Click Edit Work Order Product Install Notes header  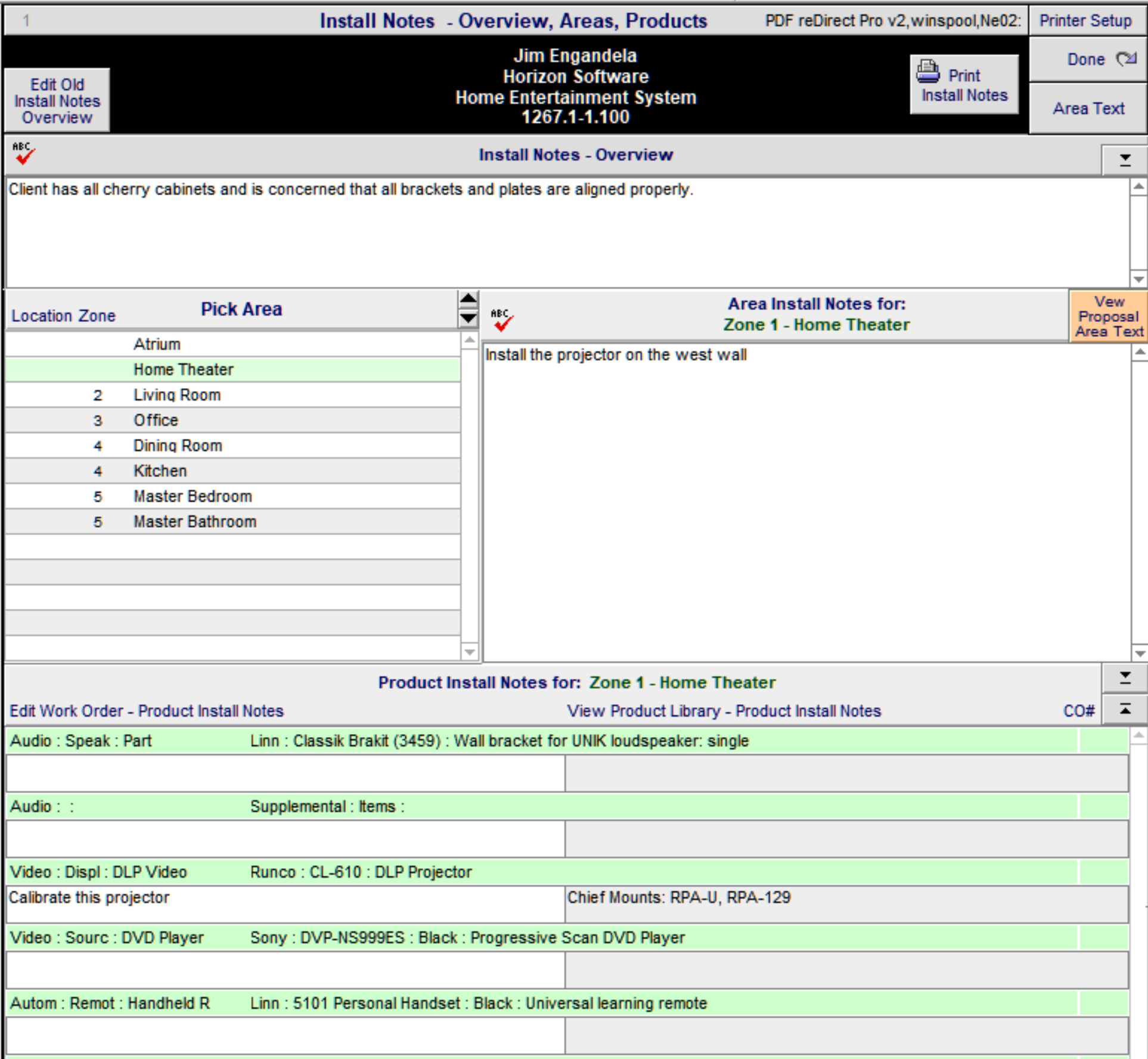point(147,711)
